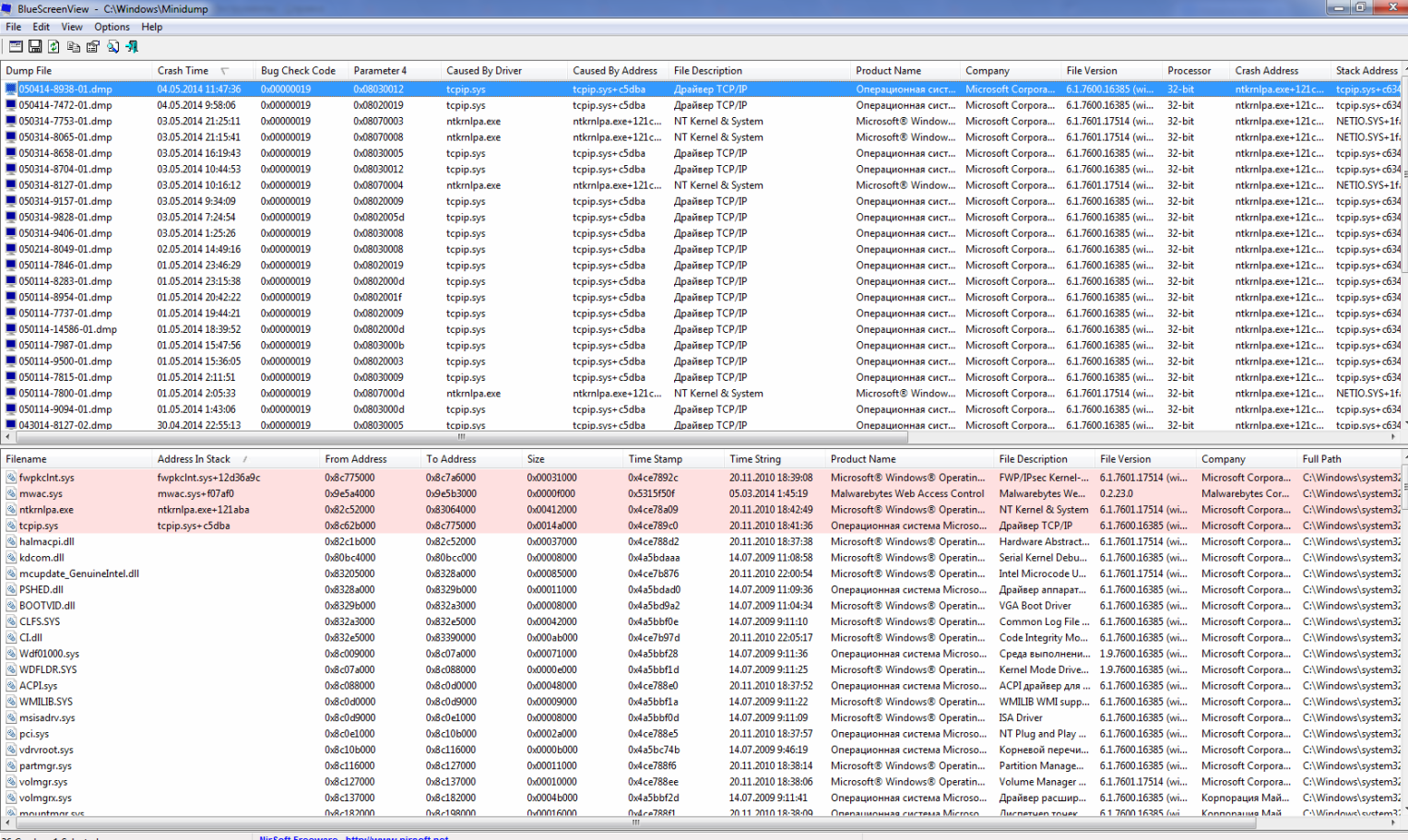Sort lower pane by Filename column header
This screenshot has width=1408, height=840.
click(77, 458)
